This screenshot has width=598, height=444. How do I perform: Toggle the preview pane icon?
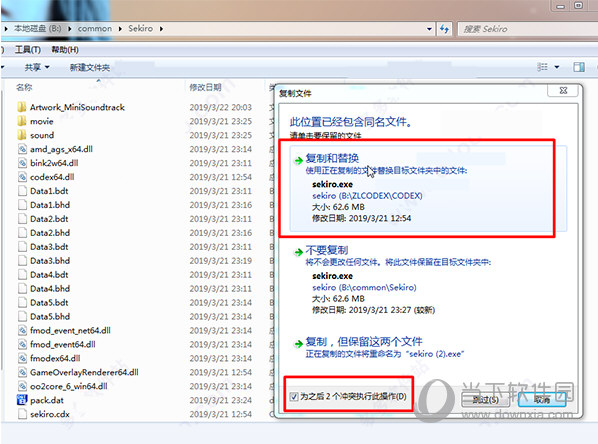[x=579, y=68]
